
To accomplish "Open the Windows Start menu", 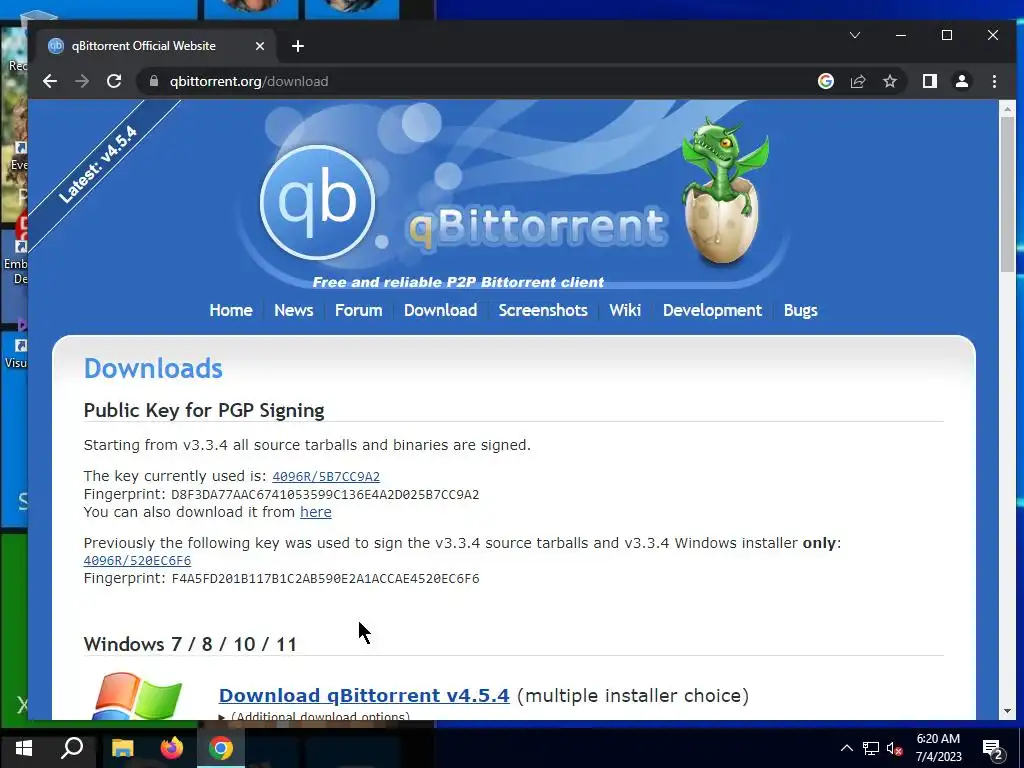I will tap(24, 748).
